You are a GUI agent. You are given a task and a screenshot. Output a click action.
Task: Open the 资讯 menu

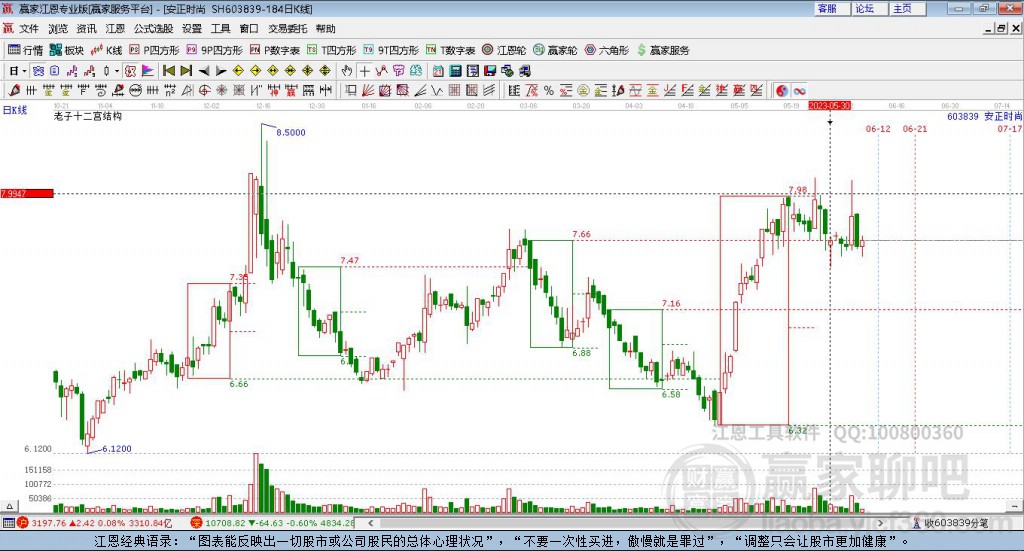(x=86, y=29)
